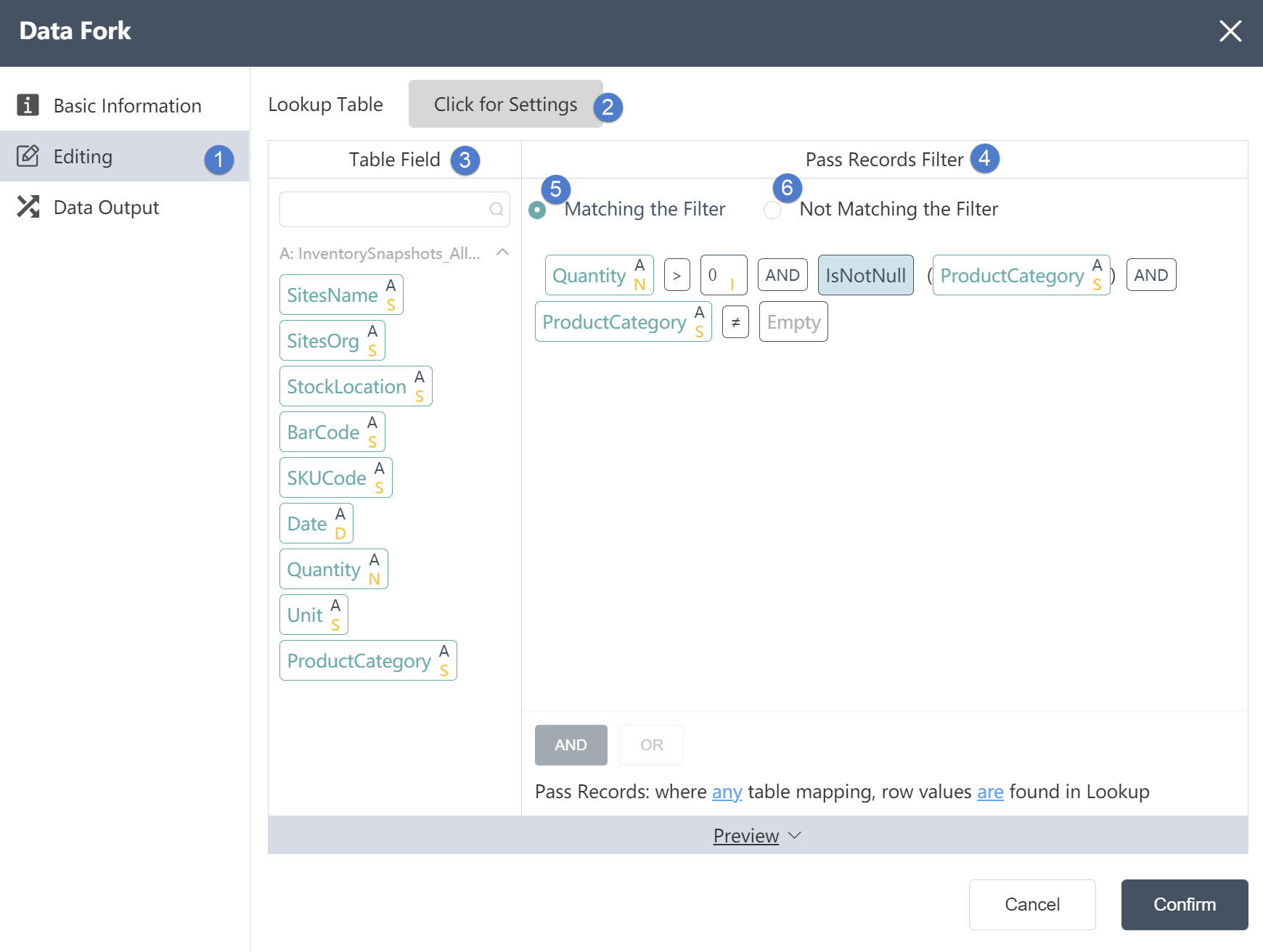Click the Confirm button

(1184, 905)
